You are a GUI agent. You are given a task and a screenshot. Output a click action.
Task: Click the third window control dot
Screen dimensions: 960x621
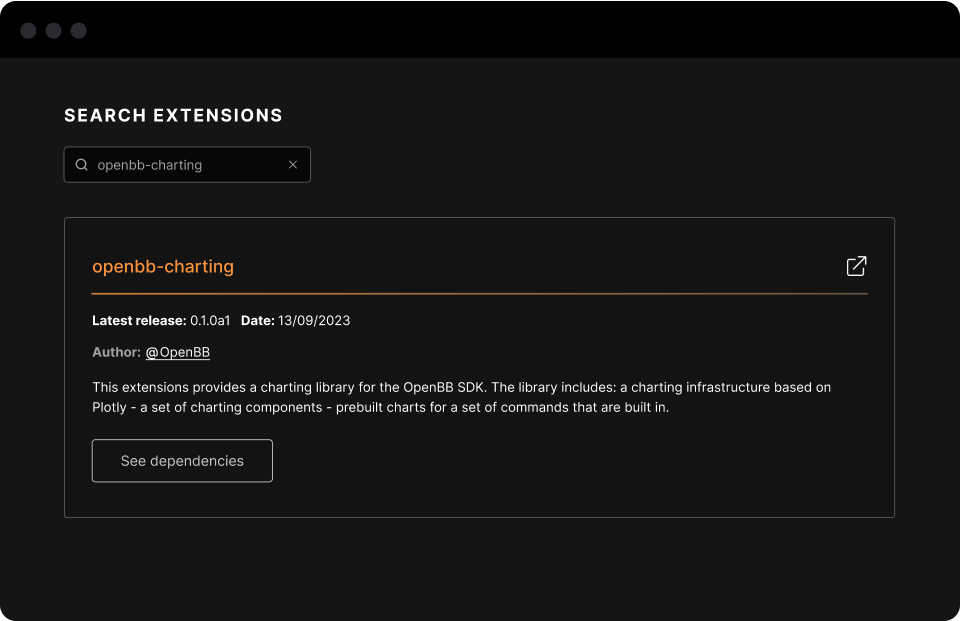79,31
